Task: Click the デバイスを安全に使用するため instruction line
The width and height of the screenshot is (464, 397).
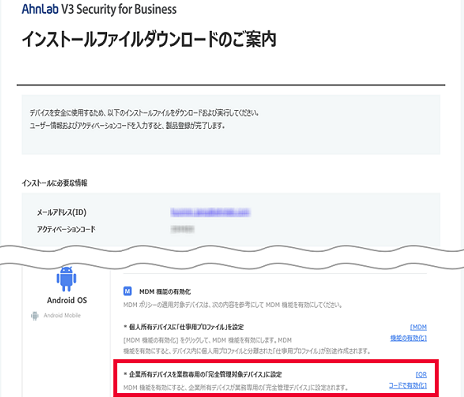Action: [x=144, y=113]
